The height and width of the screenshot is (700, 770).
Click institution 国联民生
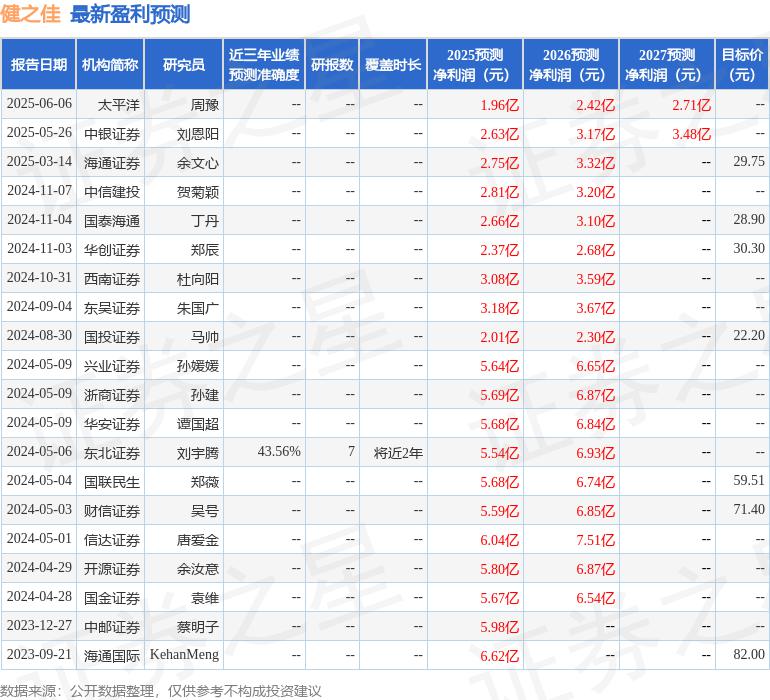[111, 481]
